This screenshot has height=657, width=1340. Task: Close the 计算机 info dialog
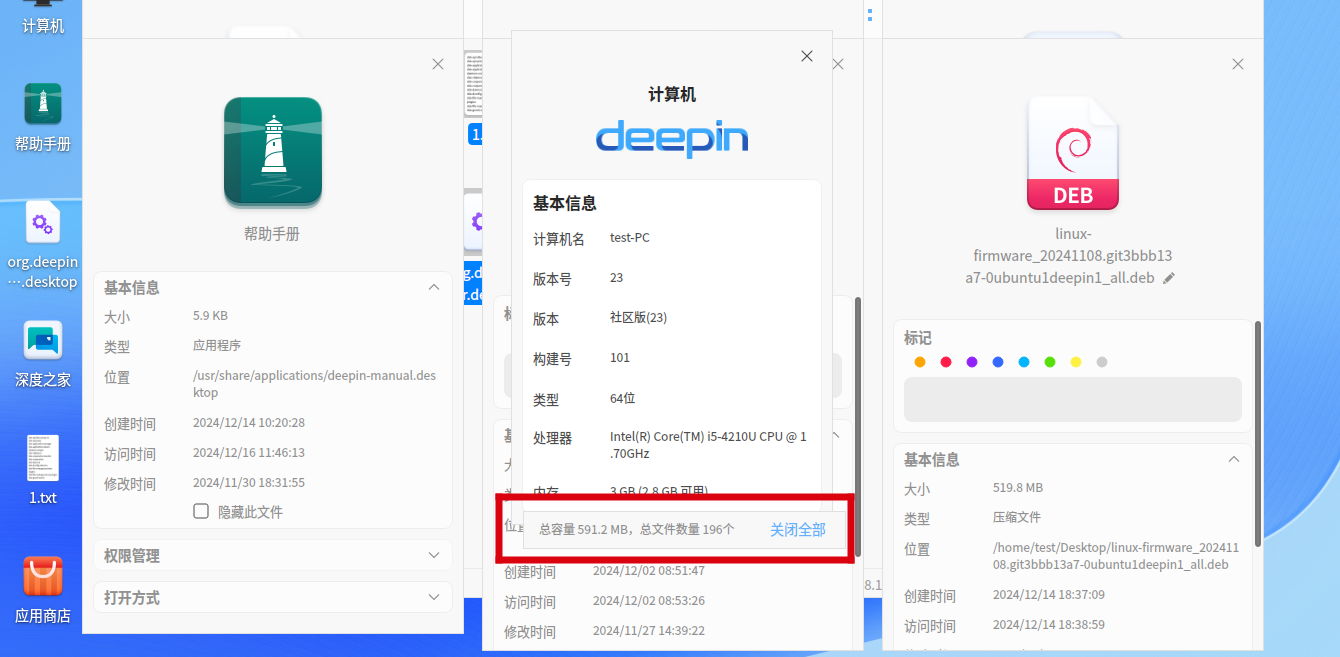click(x=807, y=56)
